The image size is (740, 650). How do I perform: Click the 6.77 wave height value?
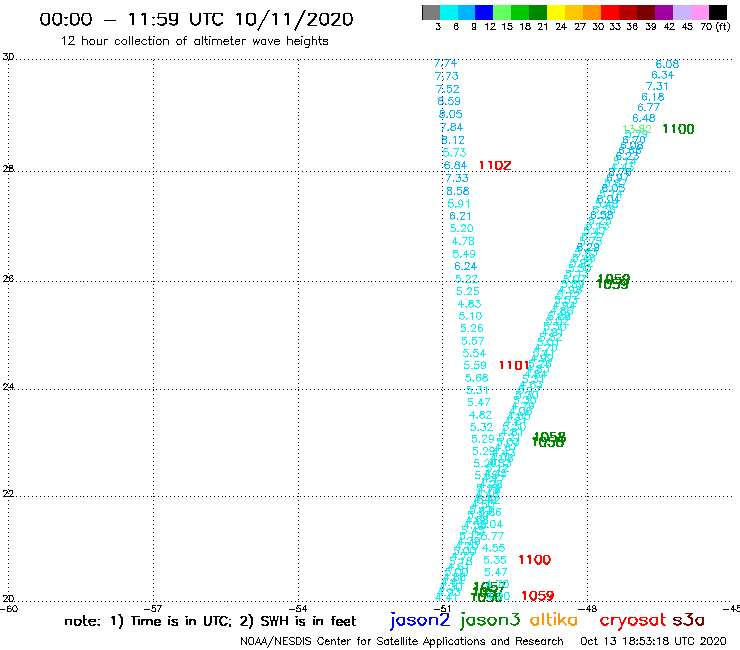[x=648, y=108]
